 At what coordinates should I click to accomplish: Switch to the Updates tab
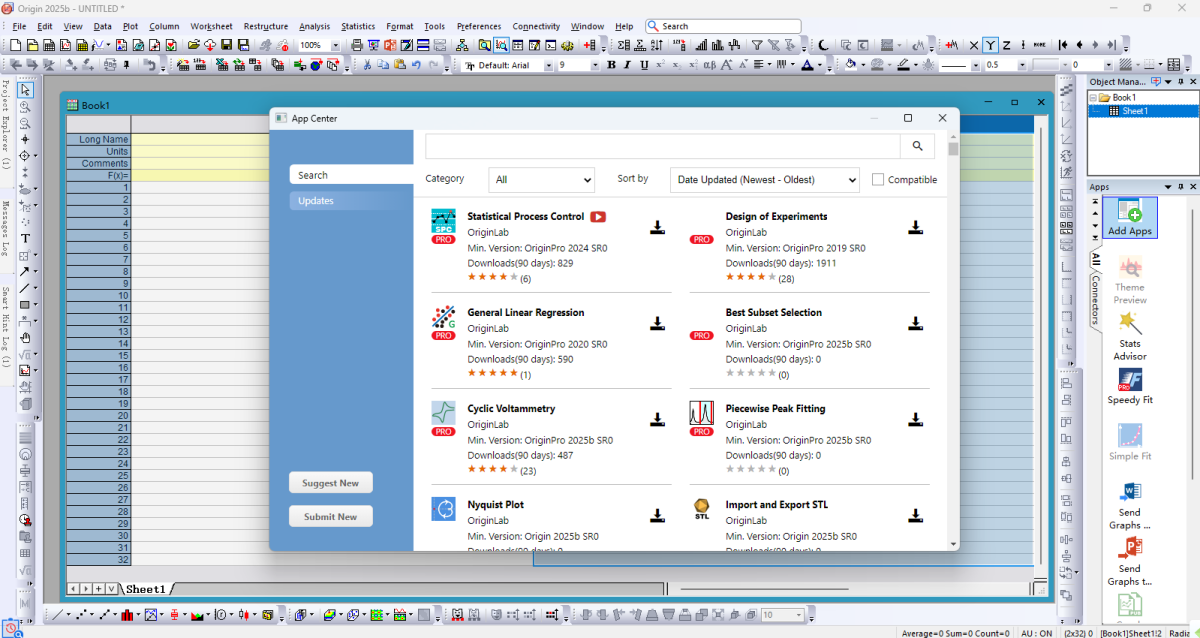click(316, 201)
